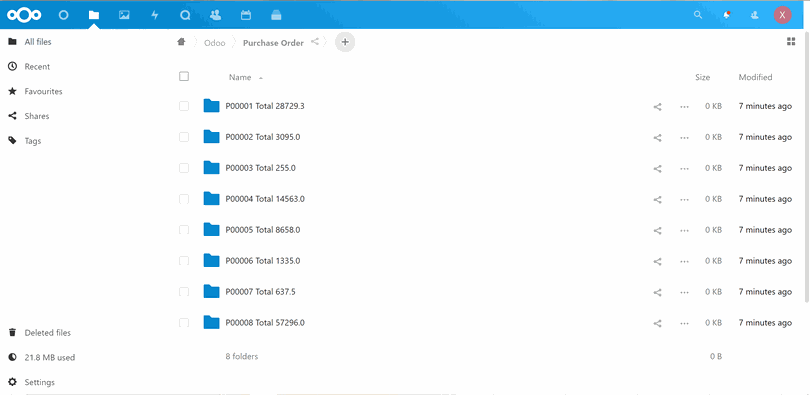Open more actions menu for P00002
Viewport: 810px width, 395px height.
[x=684, y=138]
